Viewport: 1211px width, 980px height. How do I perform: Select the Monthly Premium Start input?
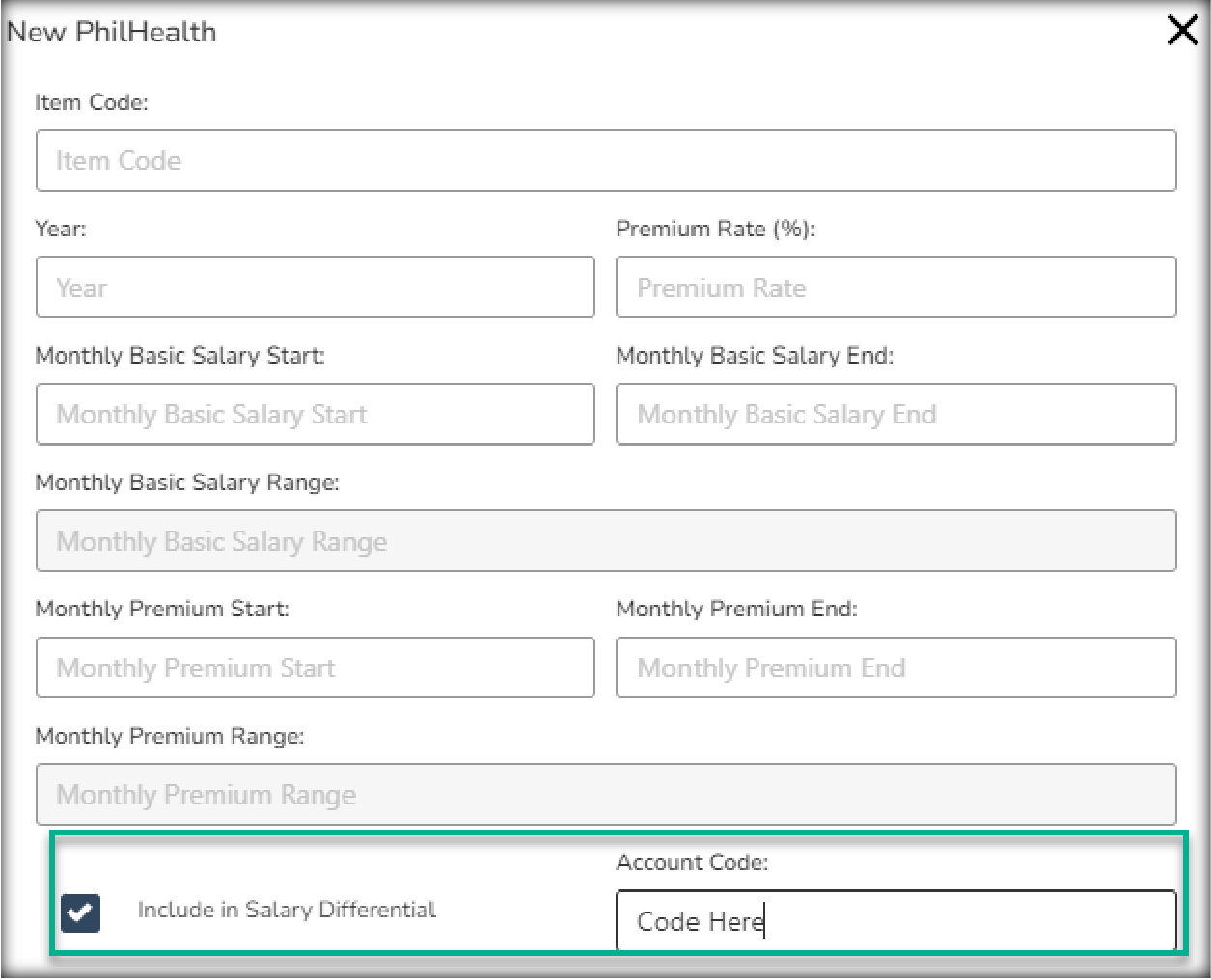click(x=315, y=667)
